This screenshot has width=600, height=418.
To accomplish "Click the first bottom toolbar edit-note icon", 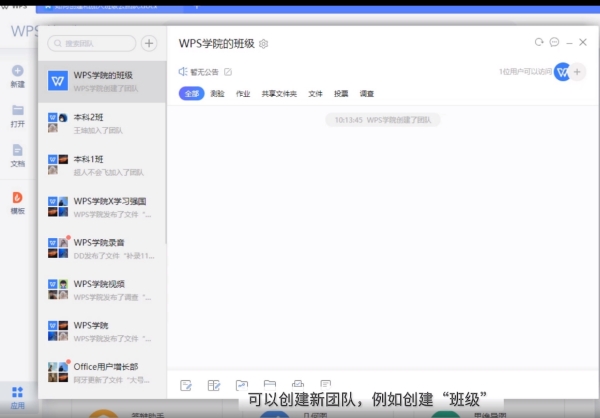I will click(186, 385).
